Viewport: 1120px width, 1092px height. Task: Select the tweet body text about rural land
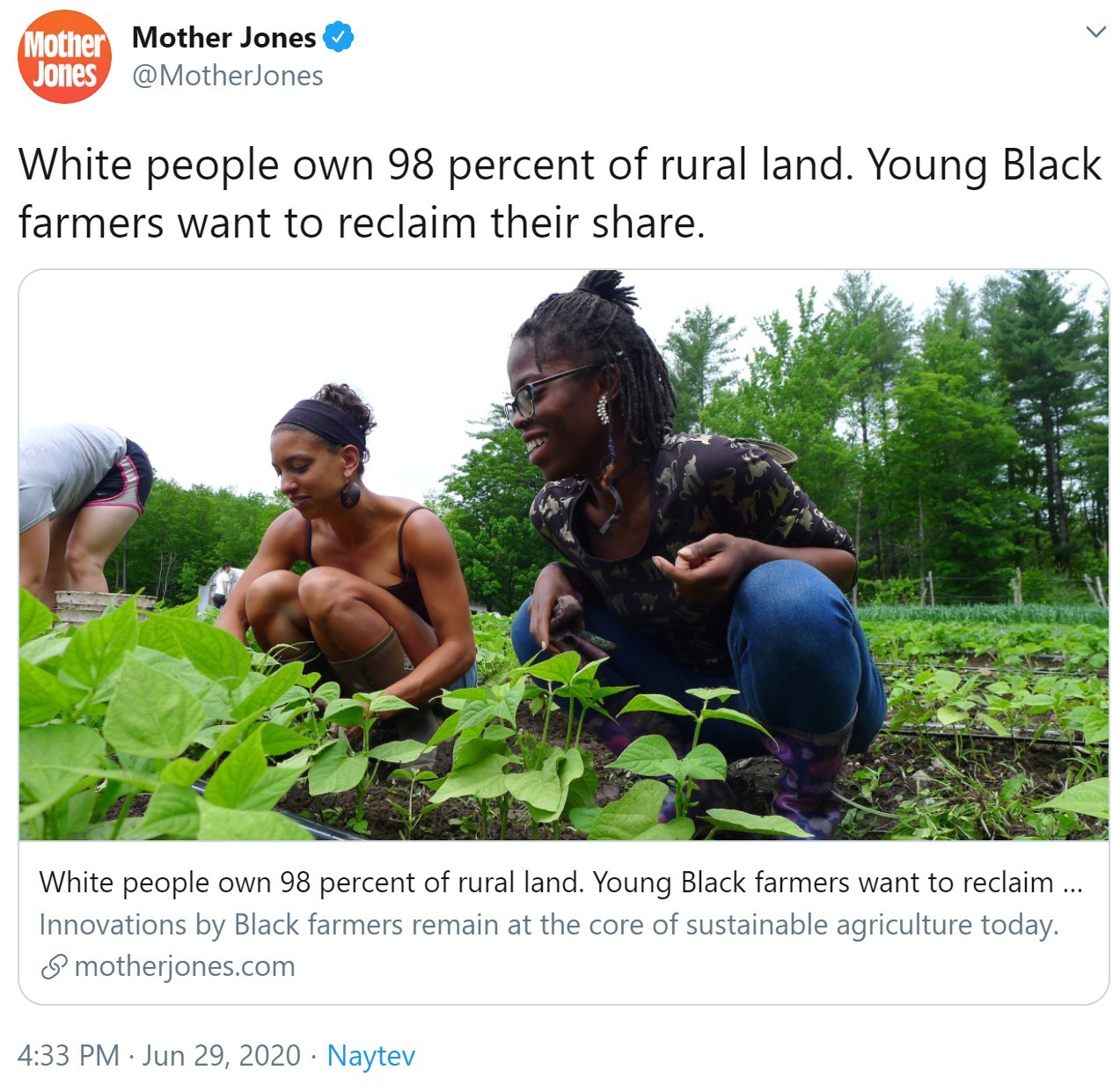[560, 193]
